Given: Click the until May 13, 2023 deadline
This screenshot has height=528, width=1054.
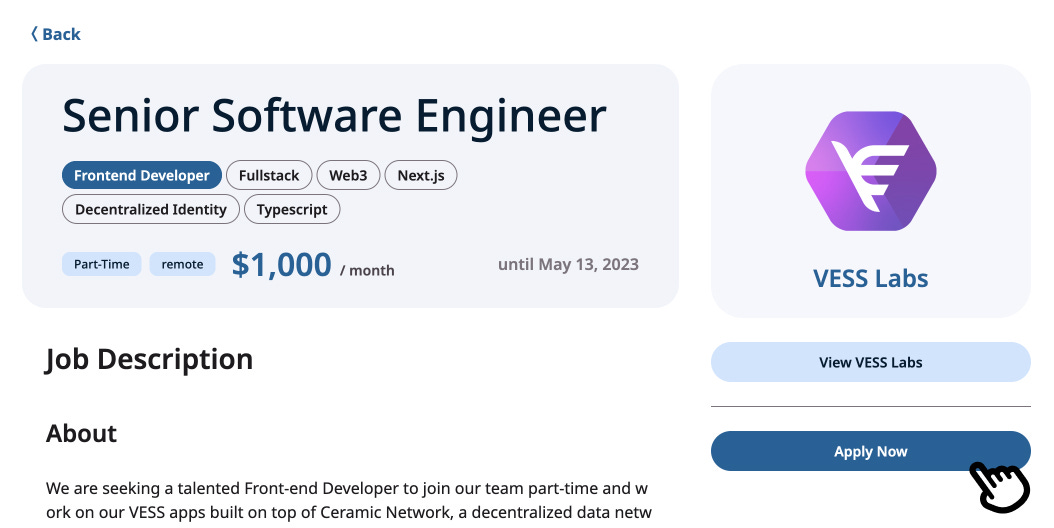Looking at the screenshot, I should (568, 264).
